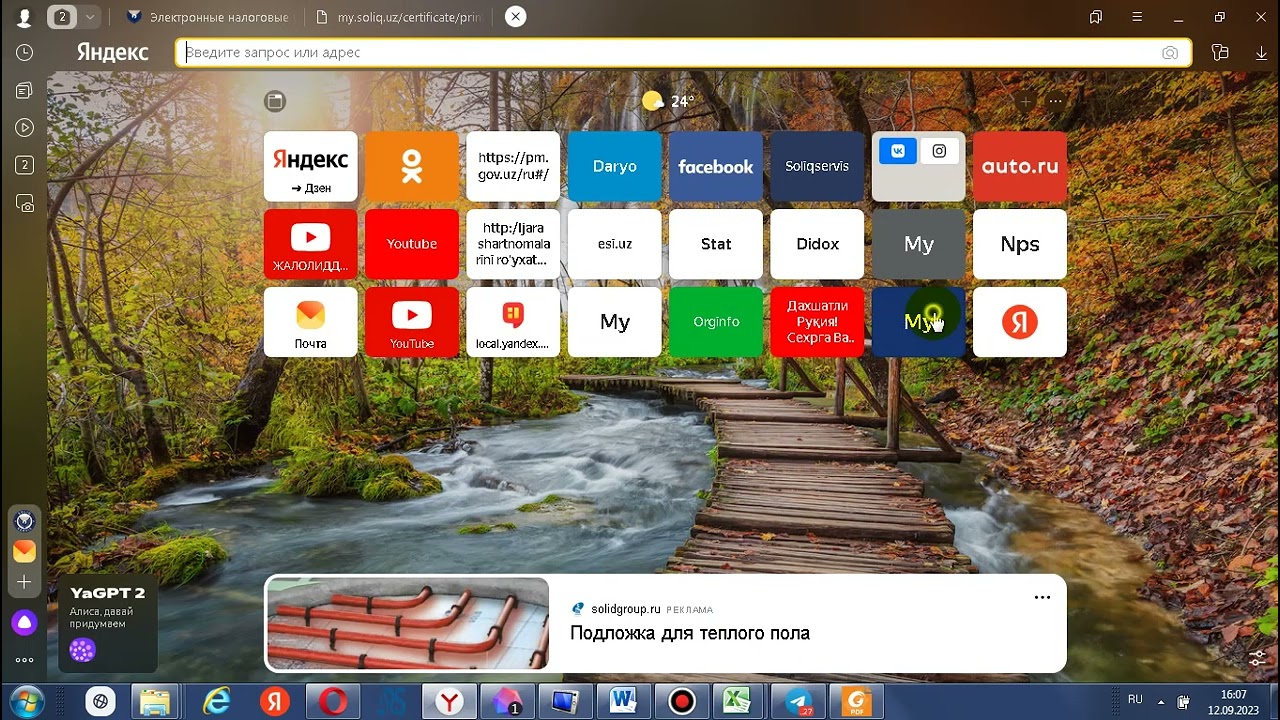Switch to Электронные налоговые tab
The width and height of the screenshot is (1280, 720).
tap(208, 17)
